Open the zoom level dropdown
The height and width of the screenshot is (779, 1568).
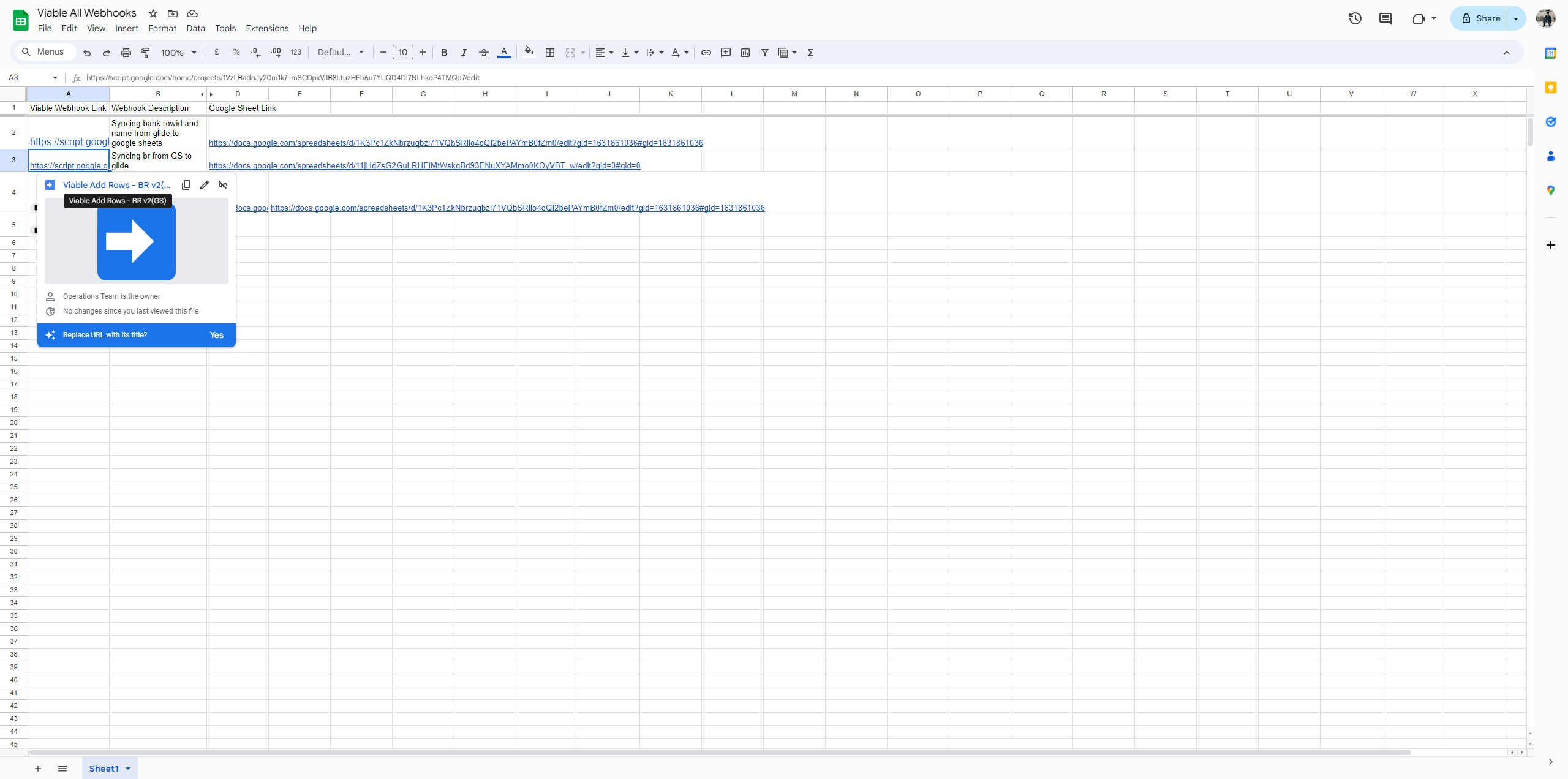coord(179,53)
